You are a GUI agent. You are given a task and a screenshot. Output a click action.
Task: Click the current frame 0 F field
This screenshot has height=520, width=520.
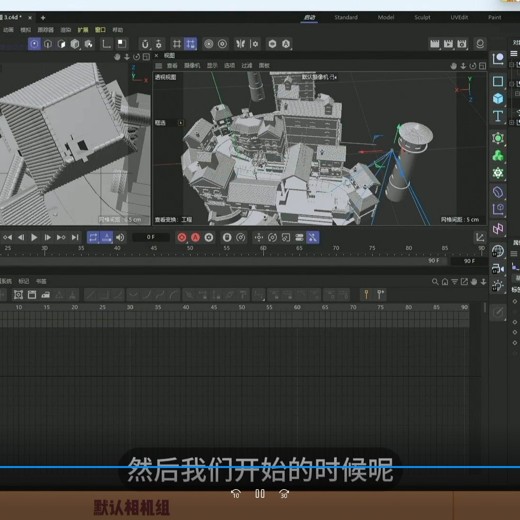point(151,237)
